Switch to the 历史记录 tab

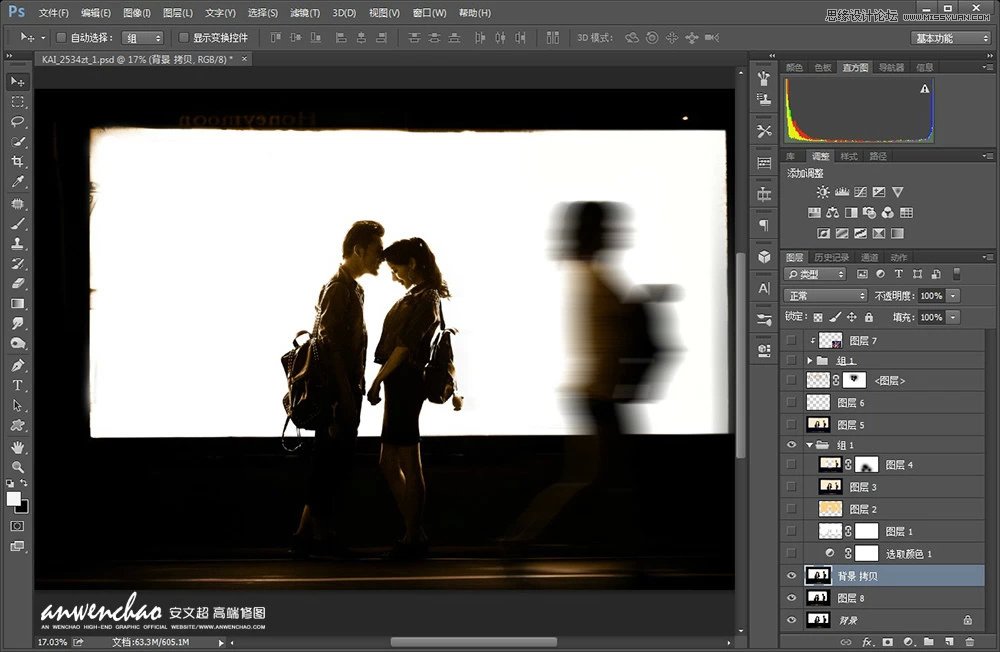click(832, 257)
